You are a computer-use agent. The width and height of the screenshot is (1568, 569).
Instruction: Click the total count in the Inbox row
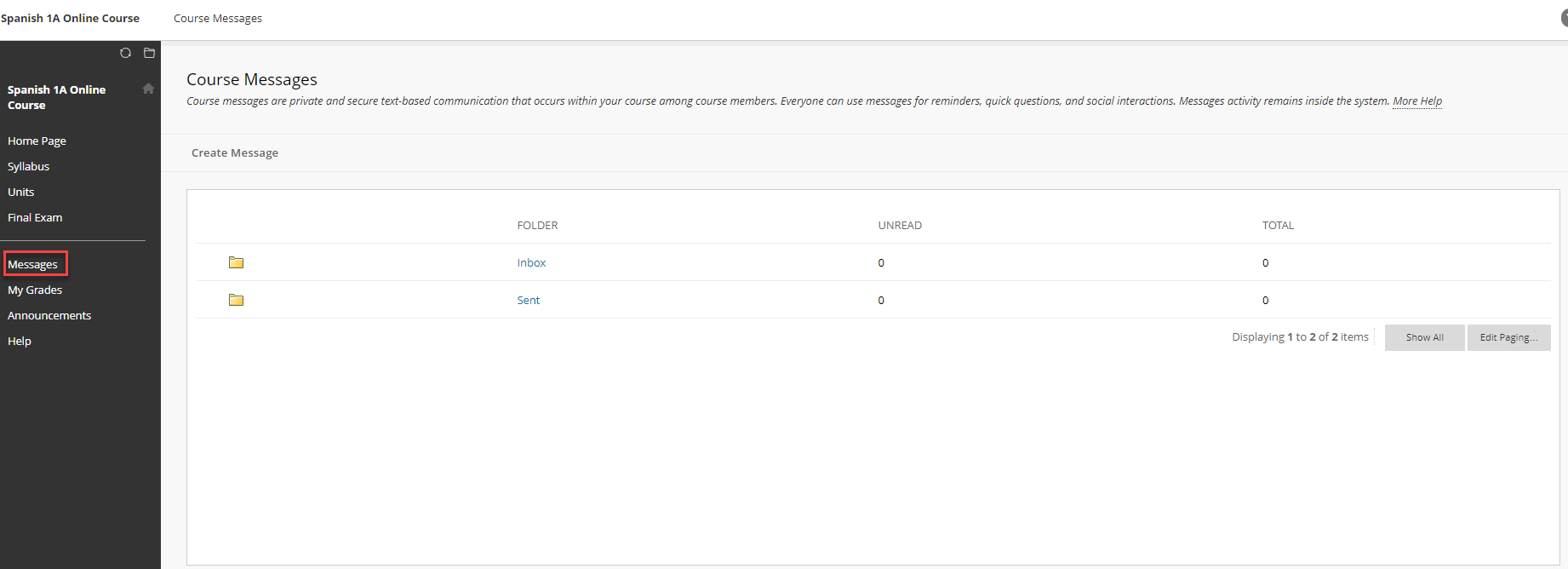[x=1265, y=262]
